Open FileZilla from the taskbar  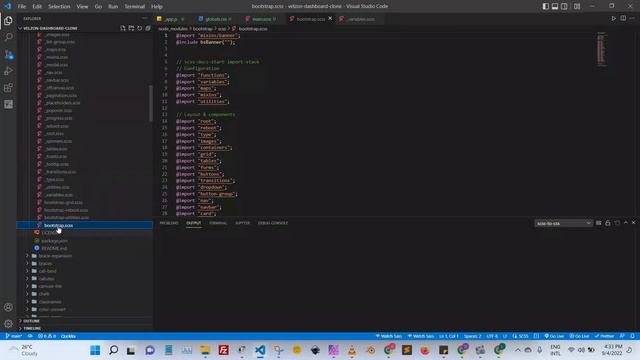point(224,350)
